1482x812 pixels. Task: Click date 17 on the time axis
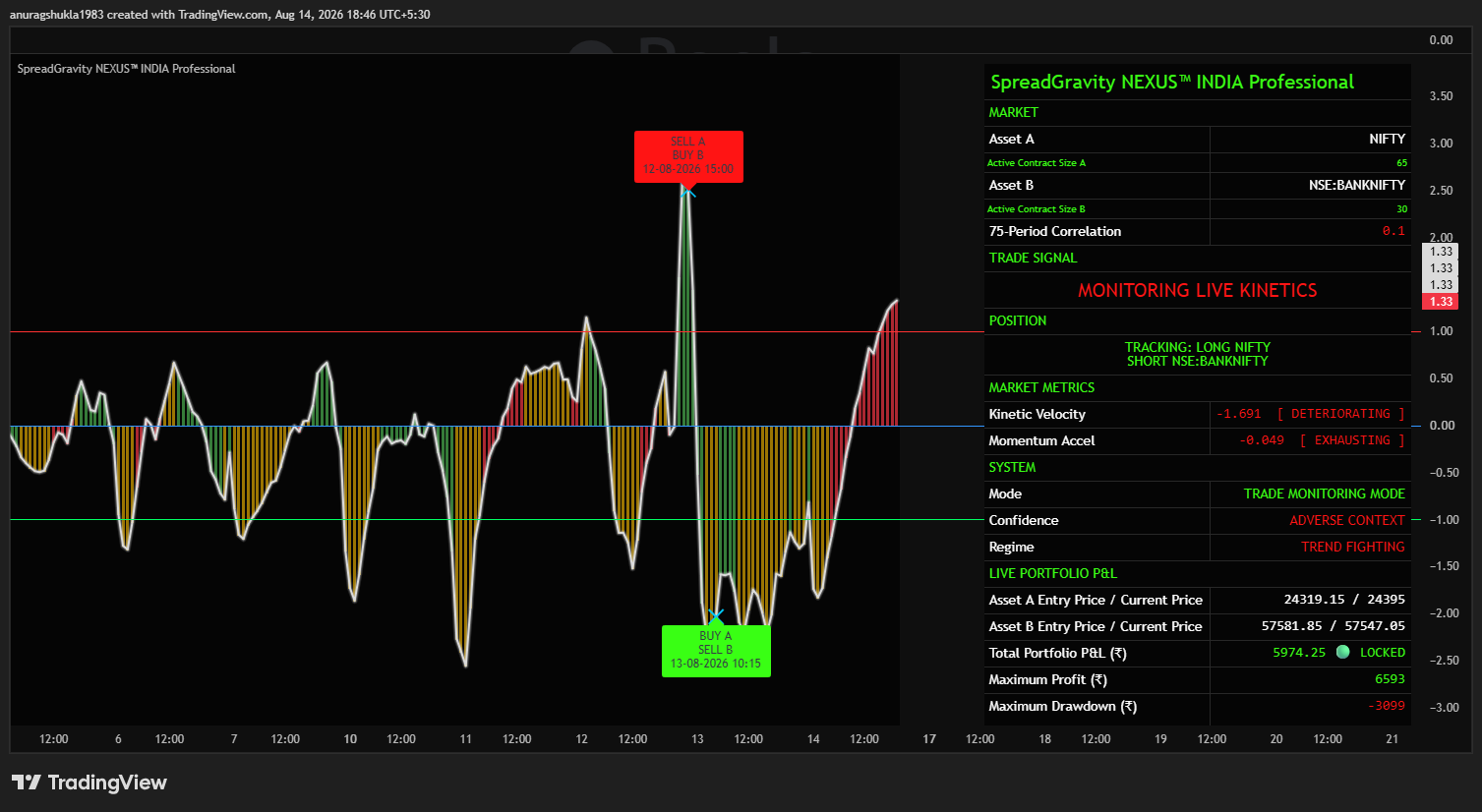click(929, 739)
